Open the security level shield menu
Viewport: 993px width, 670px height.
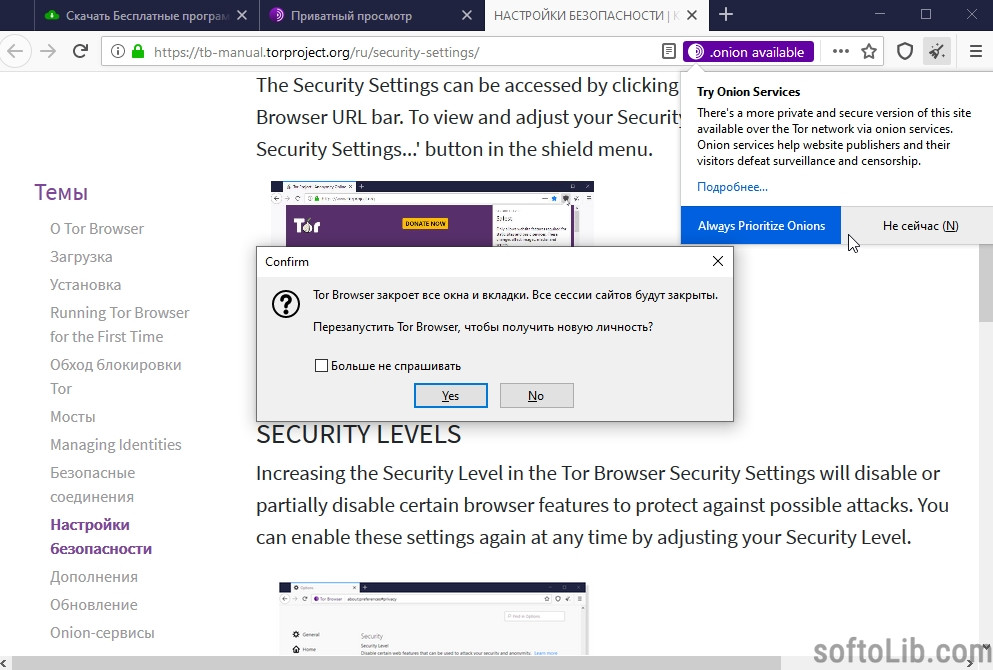(x=905, y=51)
